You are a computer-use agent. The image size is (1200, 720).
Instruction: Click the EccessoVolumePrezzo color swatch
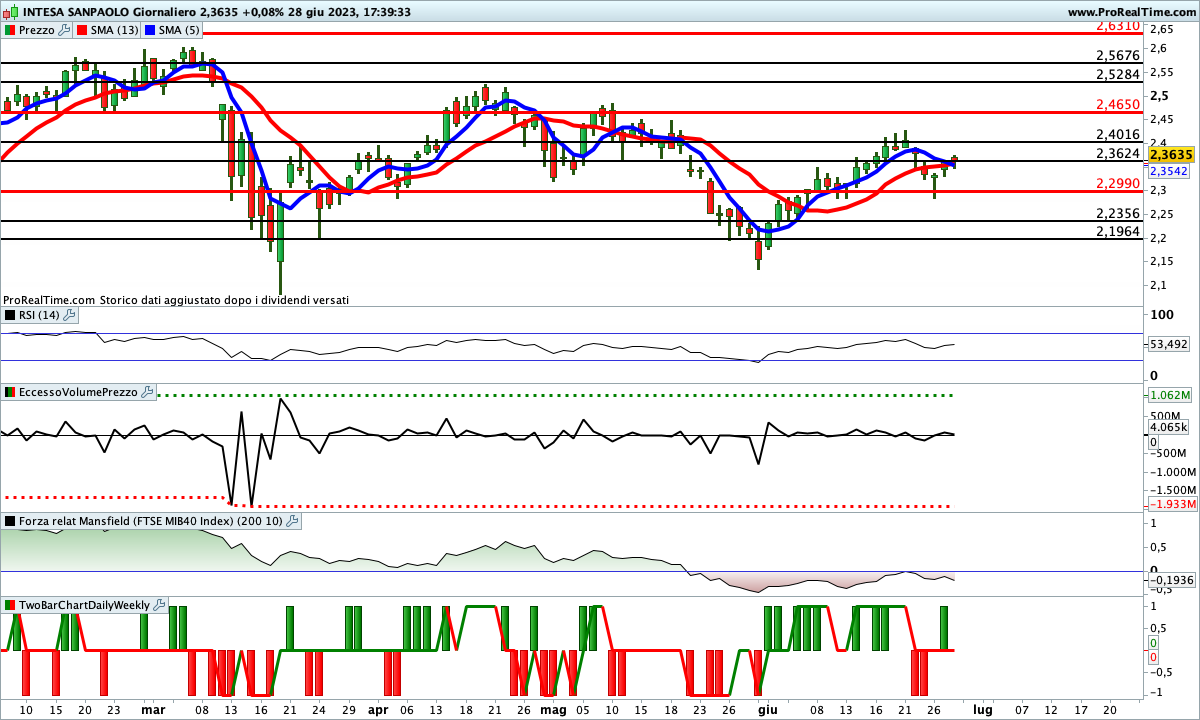[10, 392]
